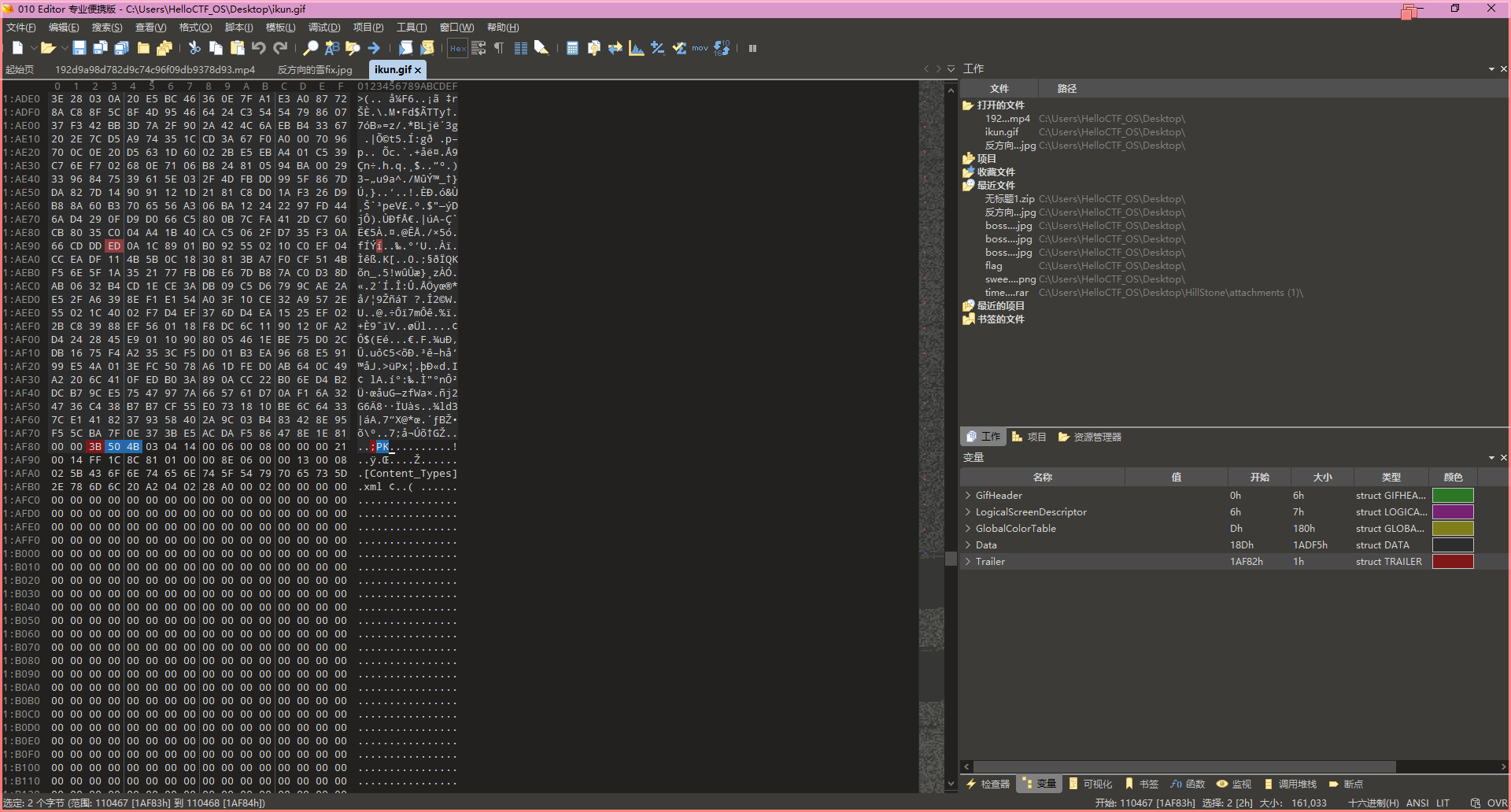Open the 检查器 inspector panel tab
The image size is (1511, 812).
point(988,784)
